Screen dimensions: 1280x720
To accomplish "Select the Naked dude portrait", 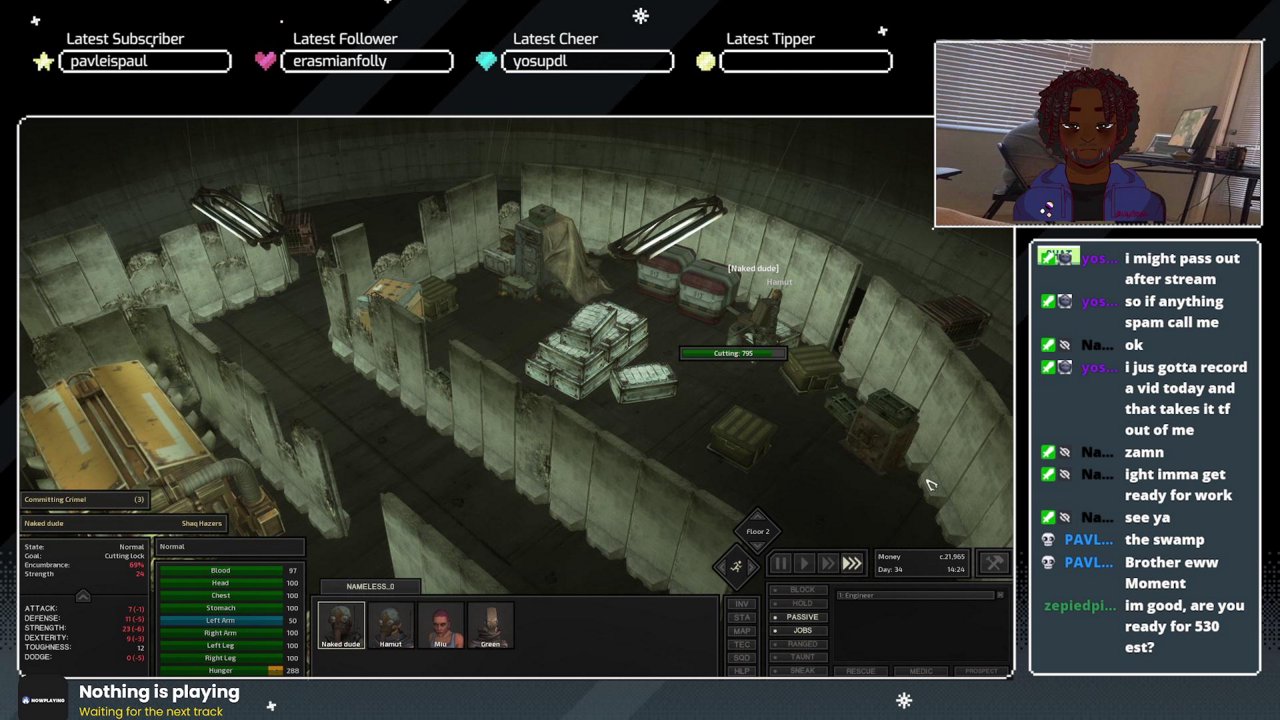I will pyautogui.click(x=341, y=625).
